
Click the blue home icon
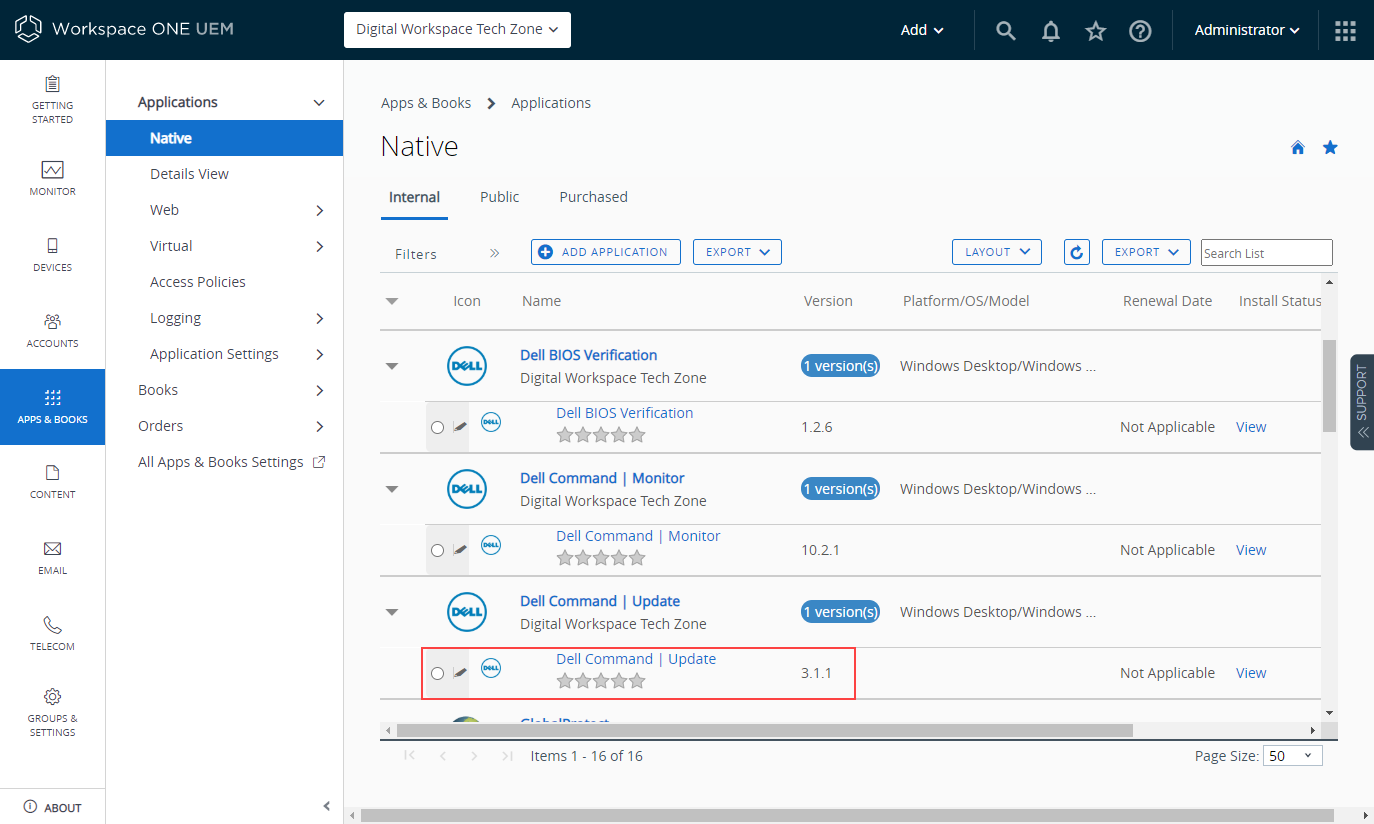[x=1298, y=148]
